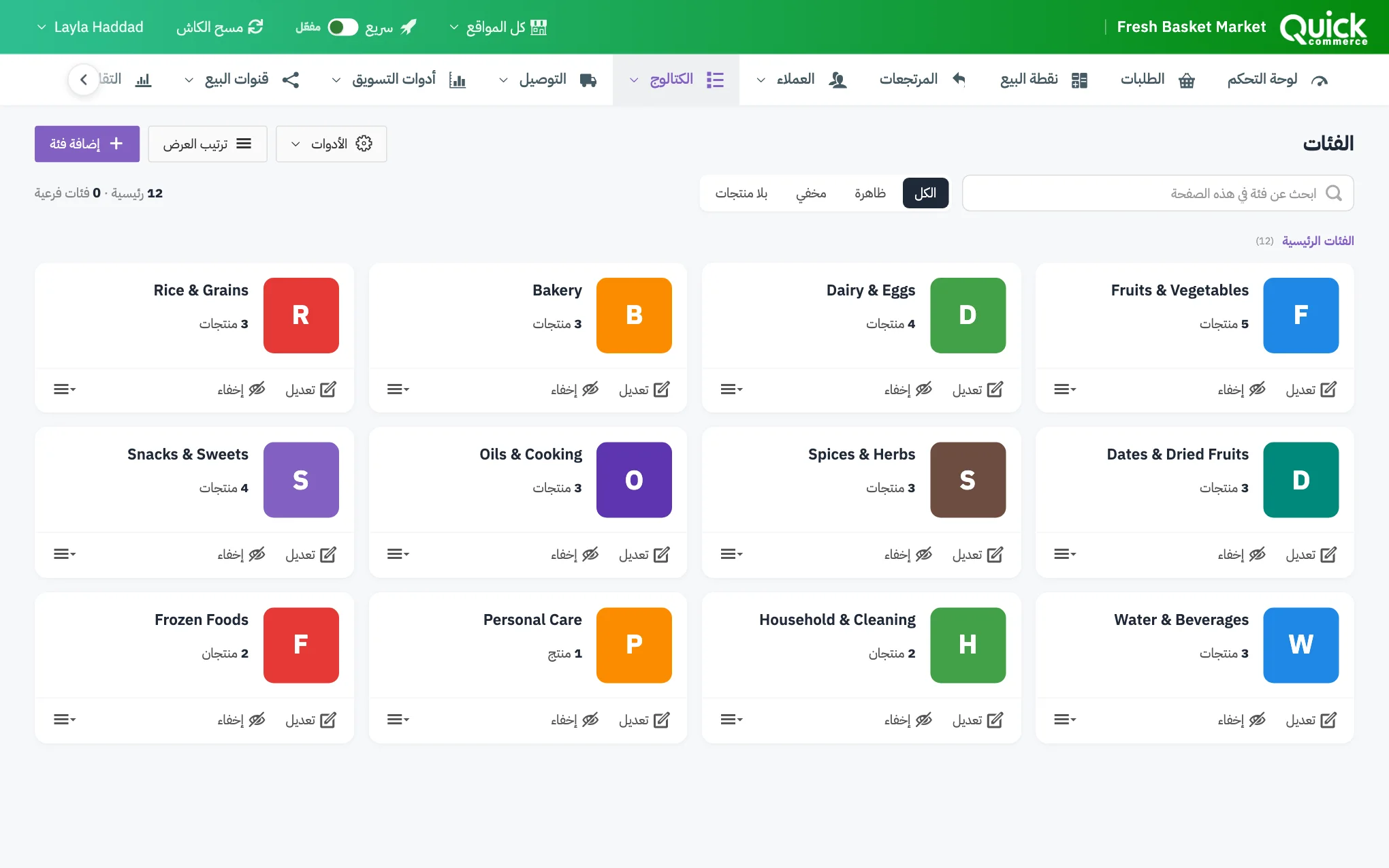
Task: Hide the Bakery category
Action: click(575, 389)
